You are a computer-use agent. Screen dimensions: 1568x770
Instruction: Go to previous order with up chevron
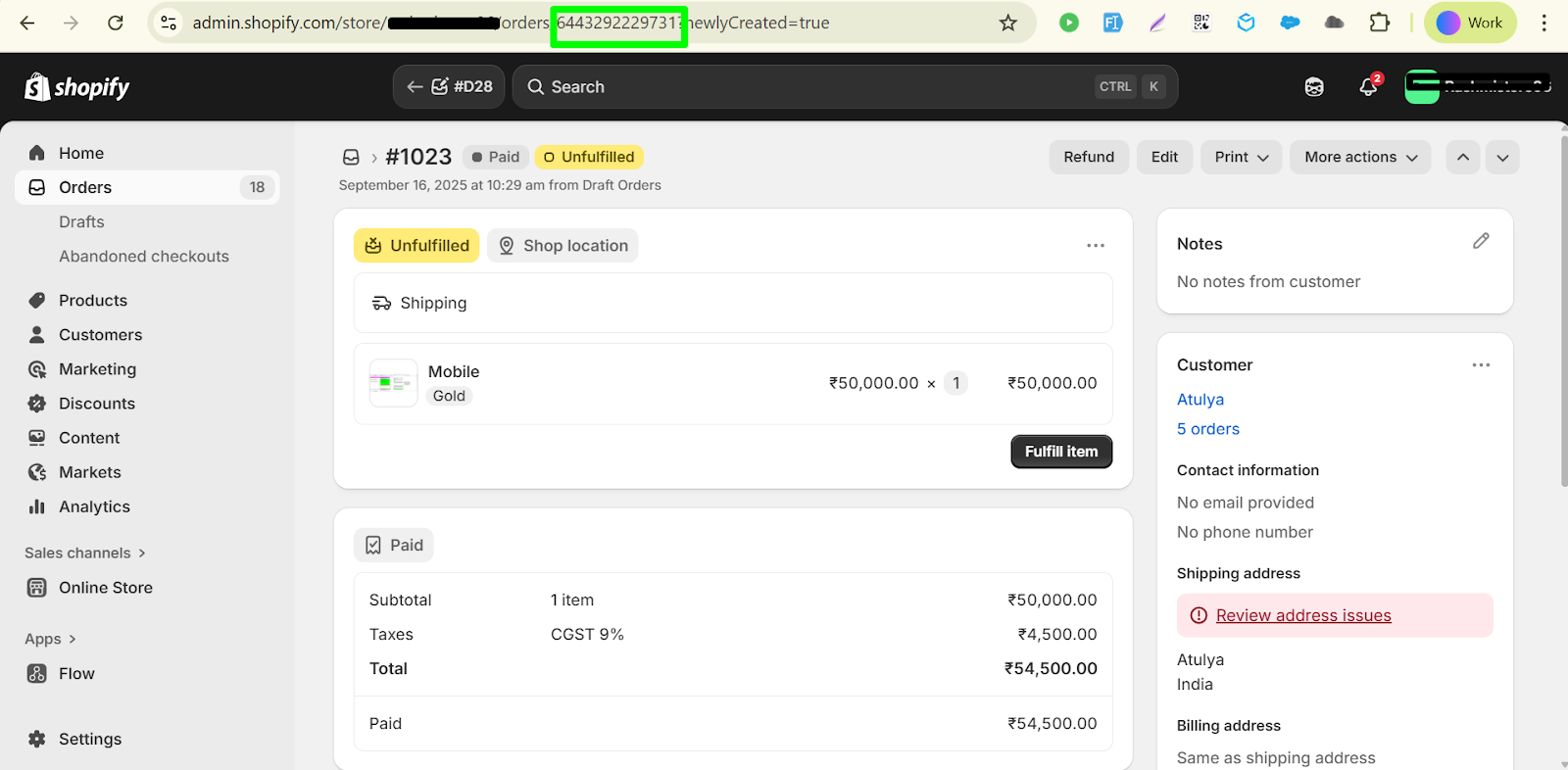(x=1463, y=157)
